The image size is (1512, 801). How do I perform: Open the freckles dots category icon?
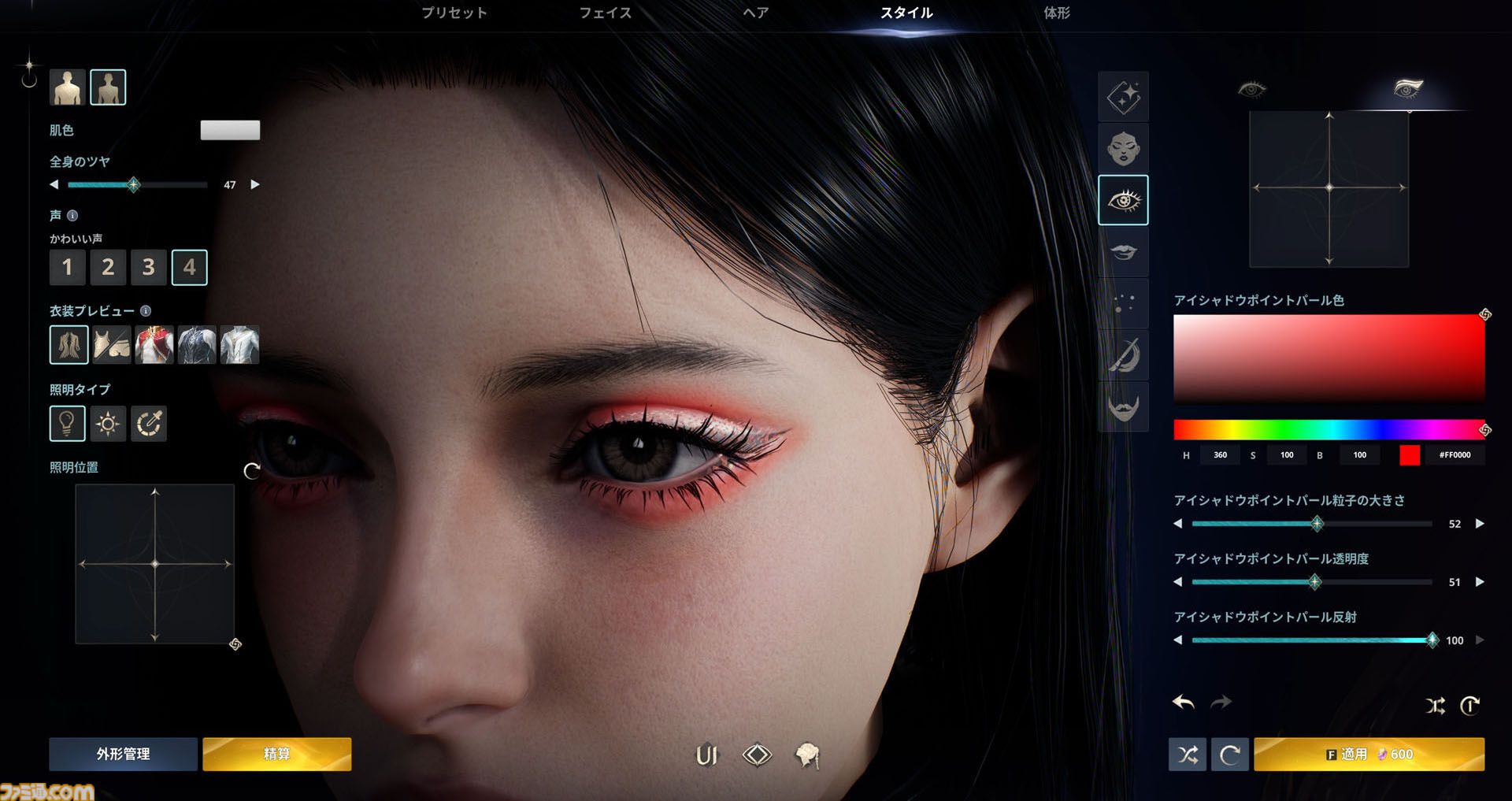1123,303
